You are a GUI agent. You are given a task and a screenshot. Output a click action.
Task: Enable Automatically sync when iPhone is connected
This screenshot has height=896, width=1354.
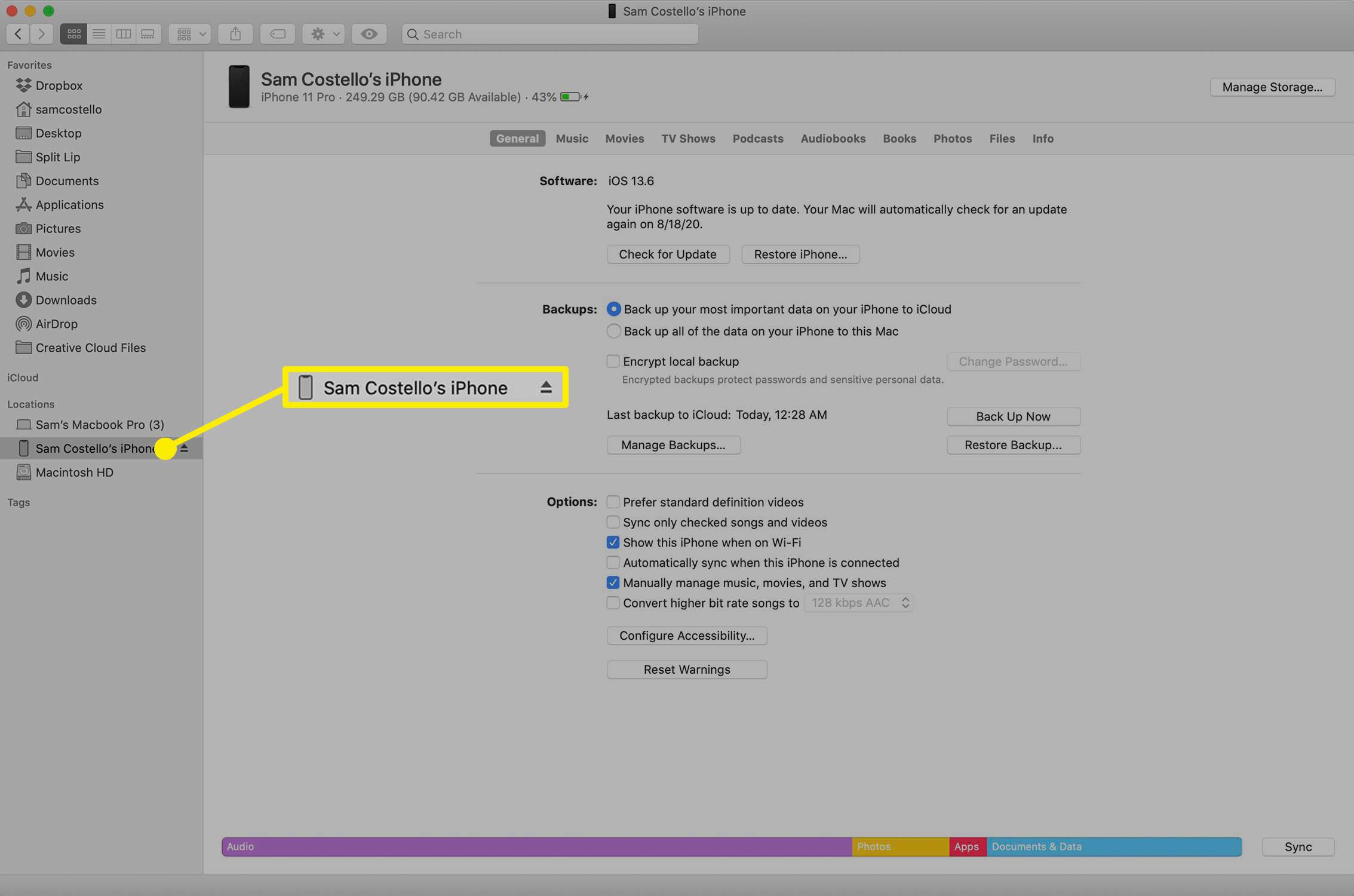point(613,563)
